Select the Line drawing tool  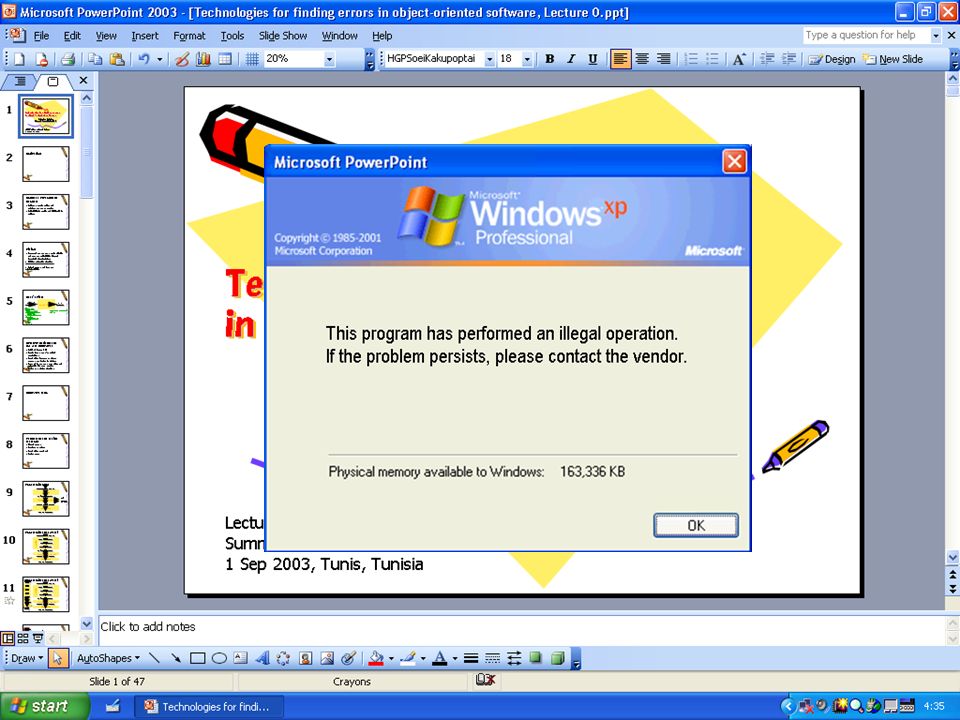click(x=154, y=658)
